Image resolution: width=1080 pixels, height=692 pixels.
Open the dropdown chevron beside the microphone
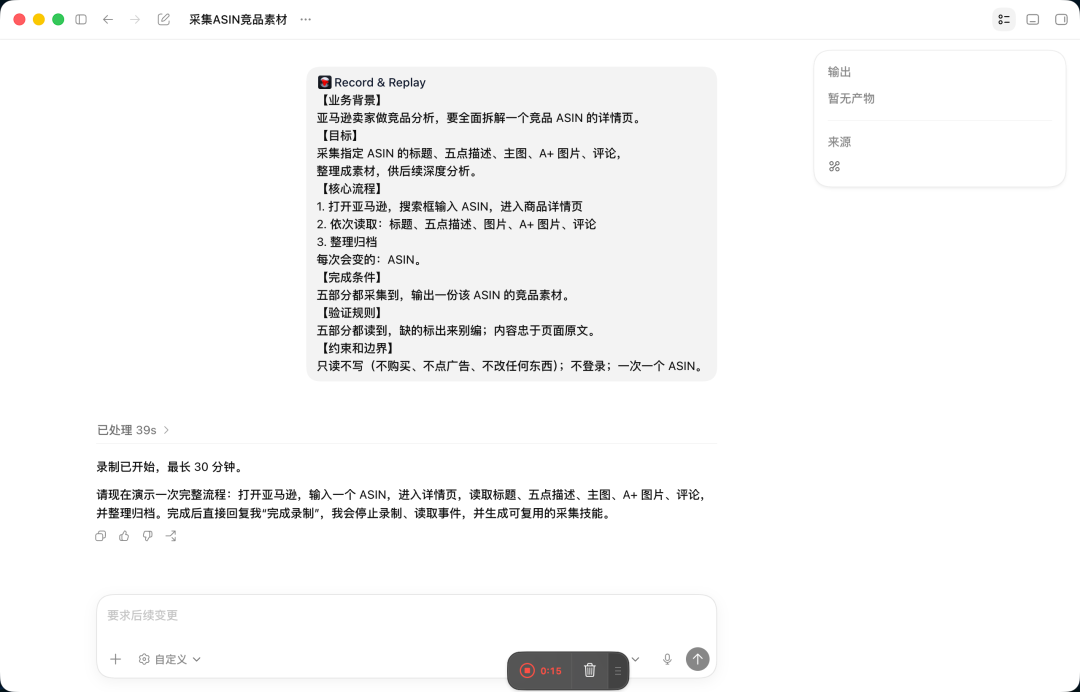pyautogui.click(x=635, y=659)
